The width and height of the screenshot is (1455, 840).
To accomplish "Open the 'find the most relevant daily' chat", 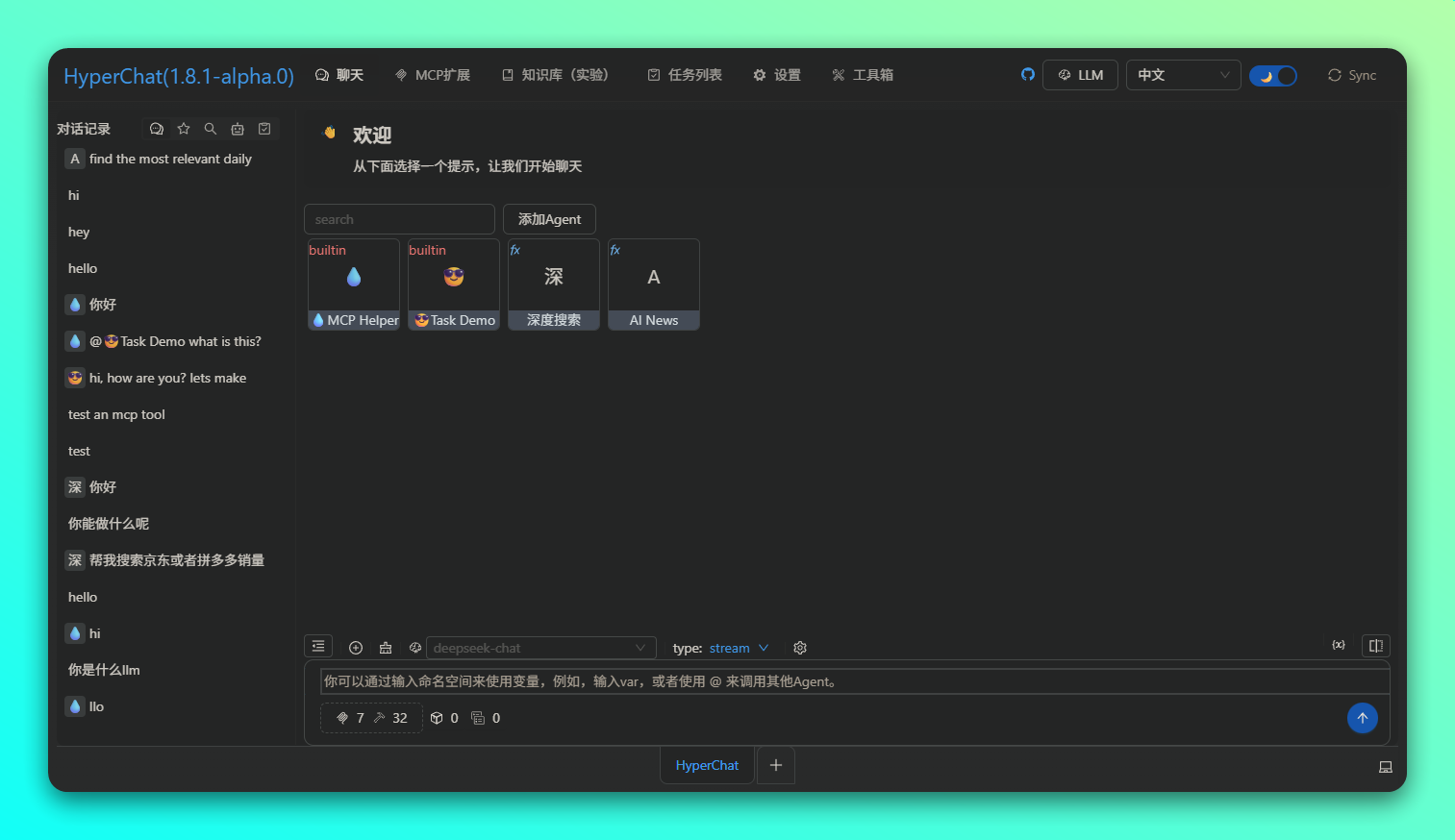I will [x=173, y=159].
